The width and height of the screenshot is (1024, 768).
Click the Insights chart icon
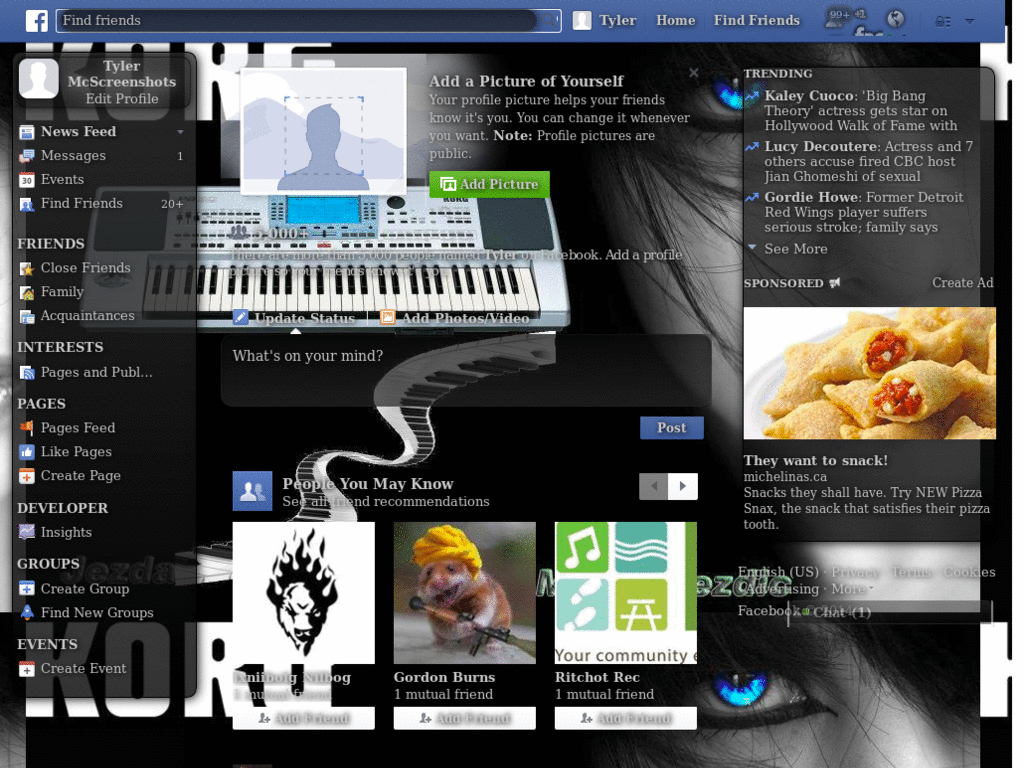(x=27, y=532)
